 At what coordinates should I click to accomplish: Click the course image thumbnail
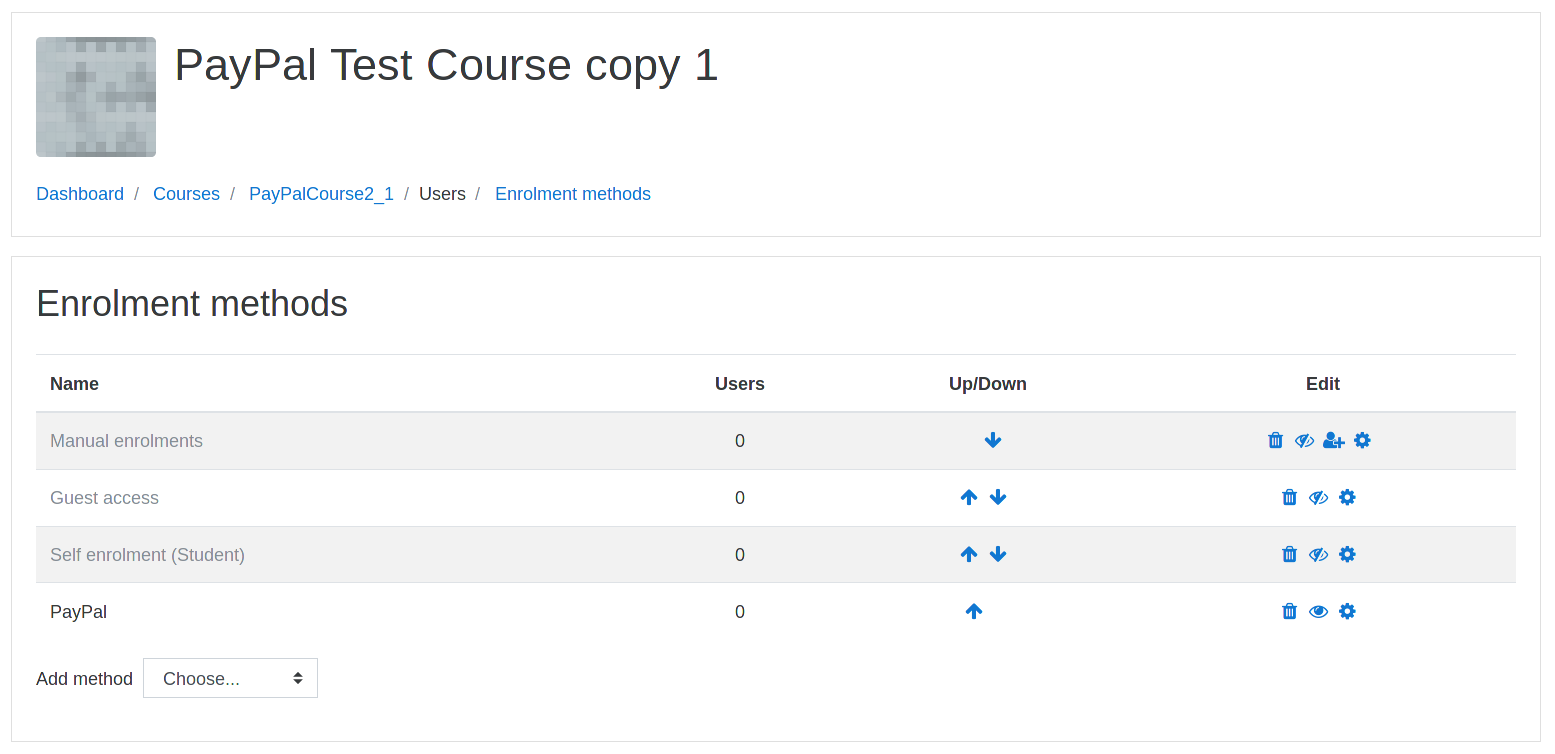(96, 97)
